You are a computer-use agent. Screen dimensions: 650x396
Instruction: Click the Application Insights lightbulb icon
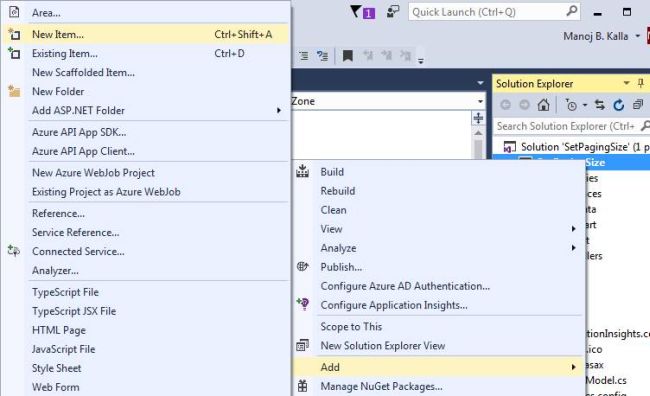tap(303, 304)
